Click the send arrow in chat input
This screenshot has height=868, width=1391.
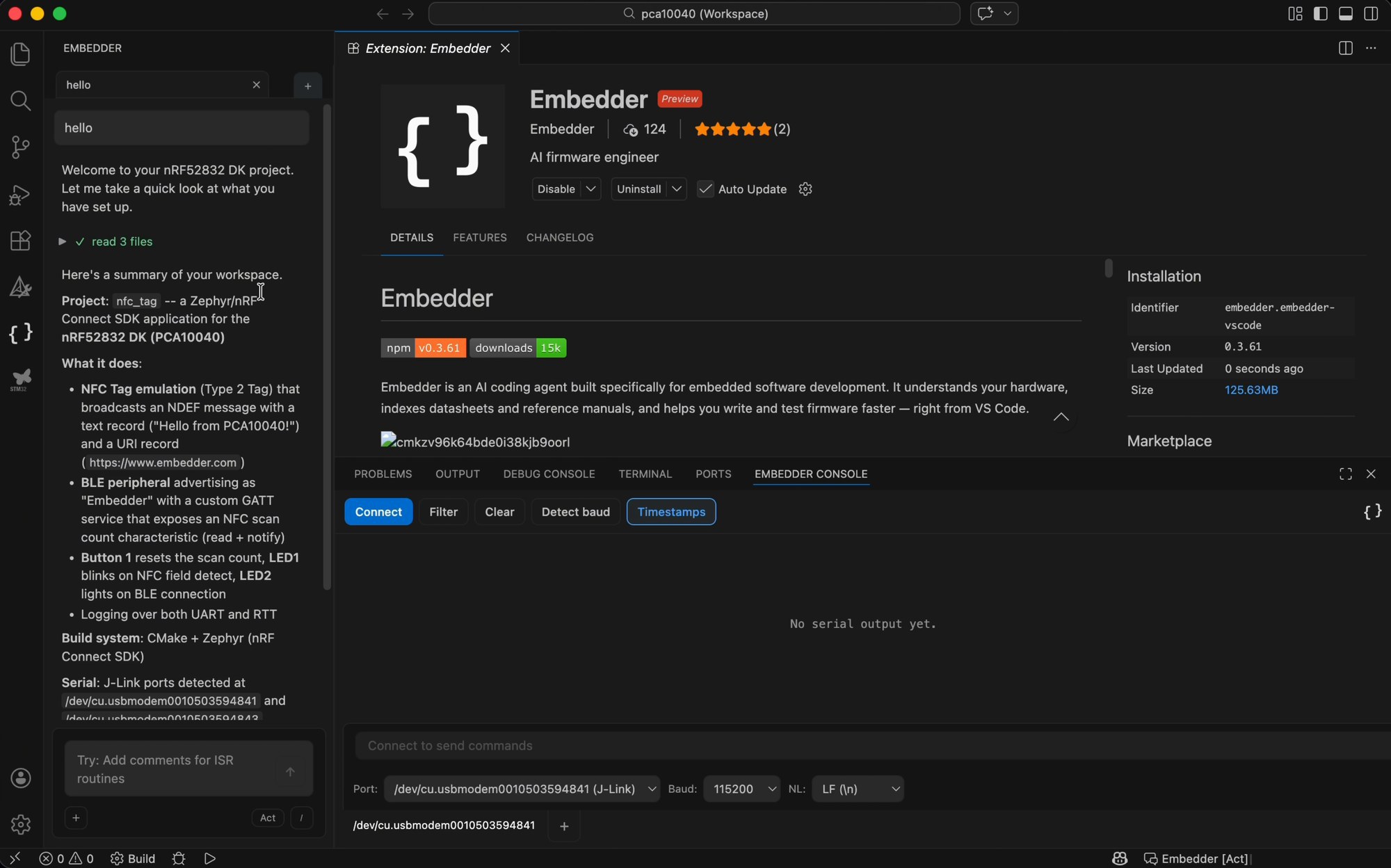tap(290, 771)
